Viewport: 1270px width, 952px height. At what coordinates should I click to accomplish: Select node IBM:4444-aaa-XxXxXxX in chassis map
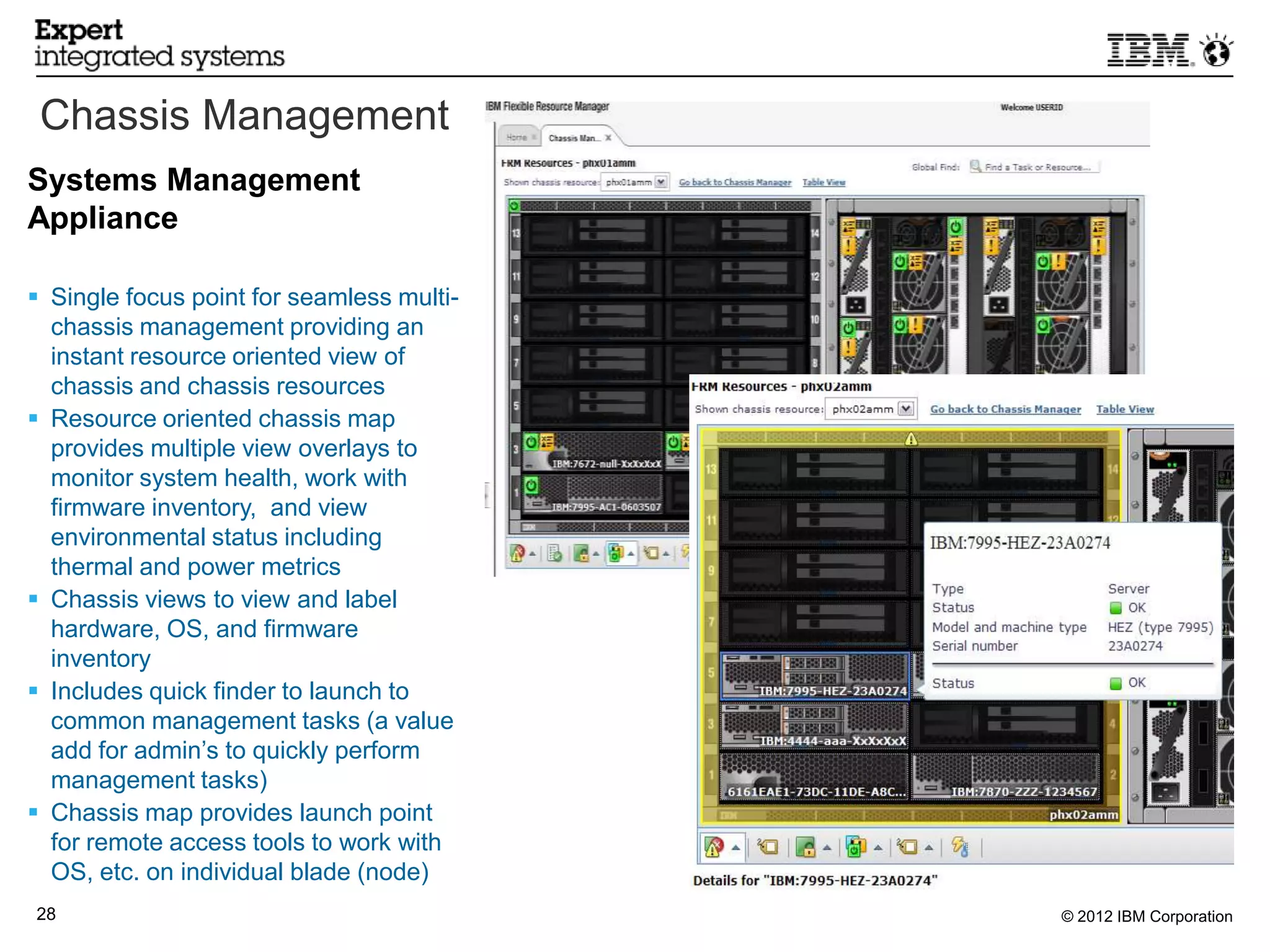point(814,726)
